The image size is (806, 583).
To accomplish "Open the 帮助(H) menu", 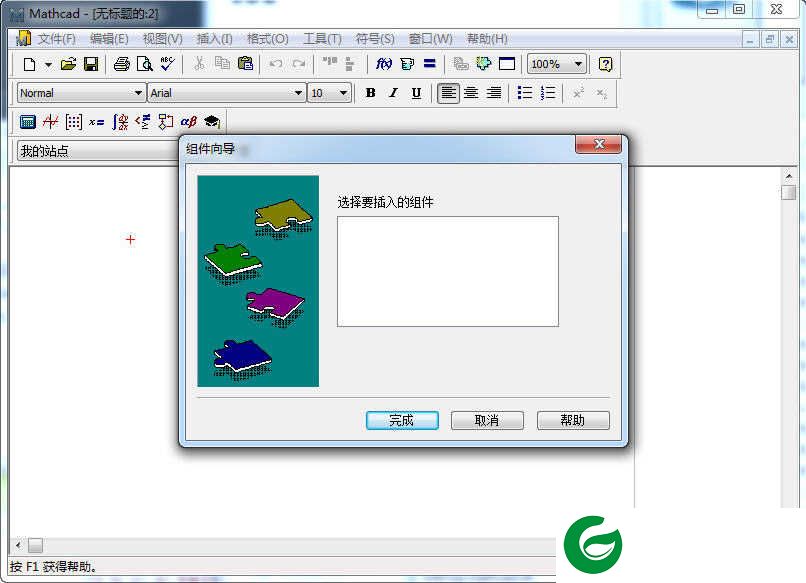I will click(x=487, y=39).
